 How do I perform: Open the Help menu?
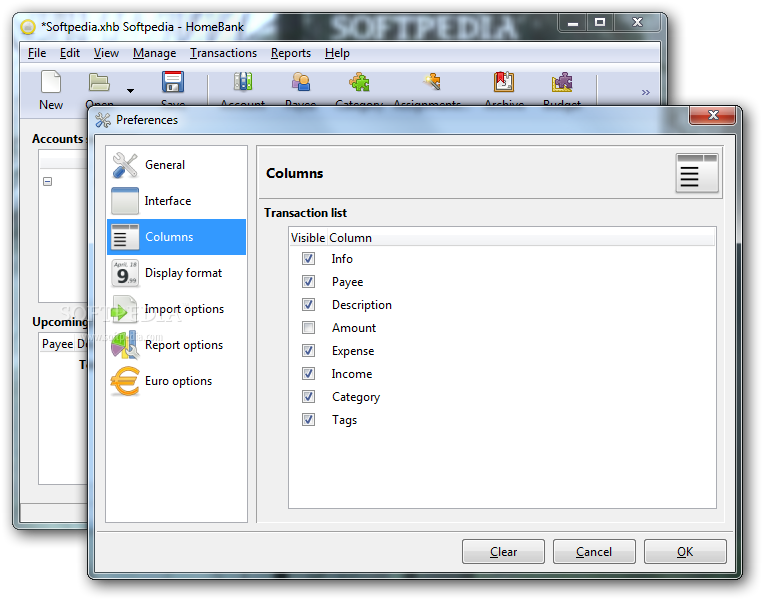337,53
